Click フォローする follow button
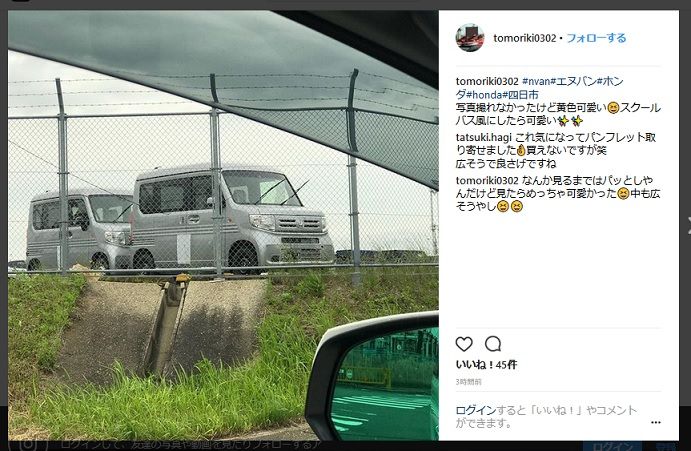This screenshot has width=691, height=451. click(596, 38)
